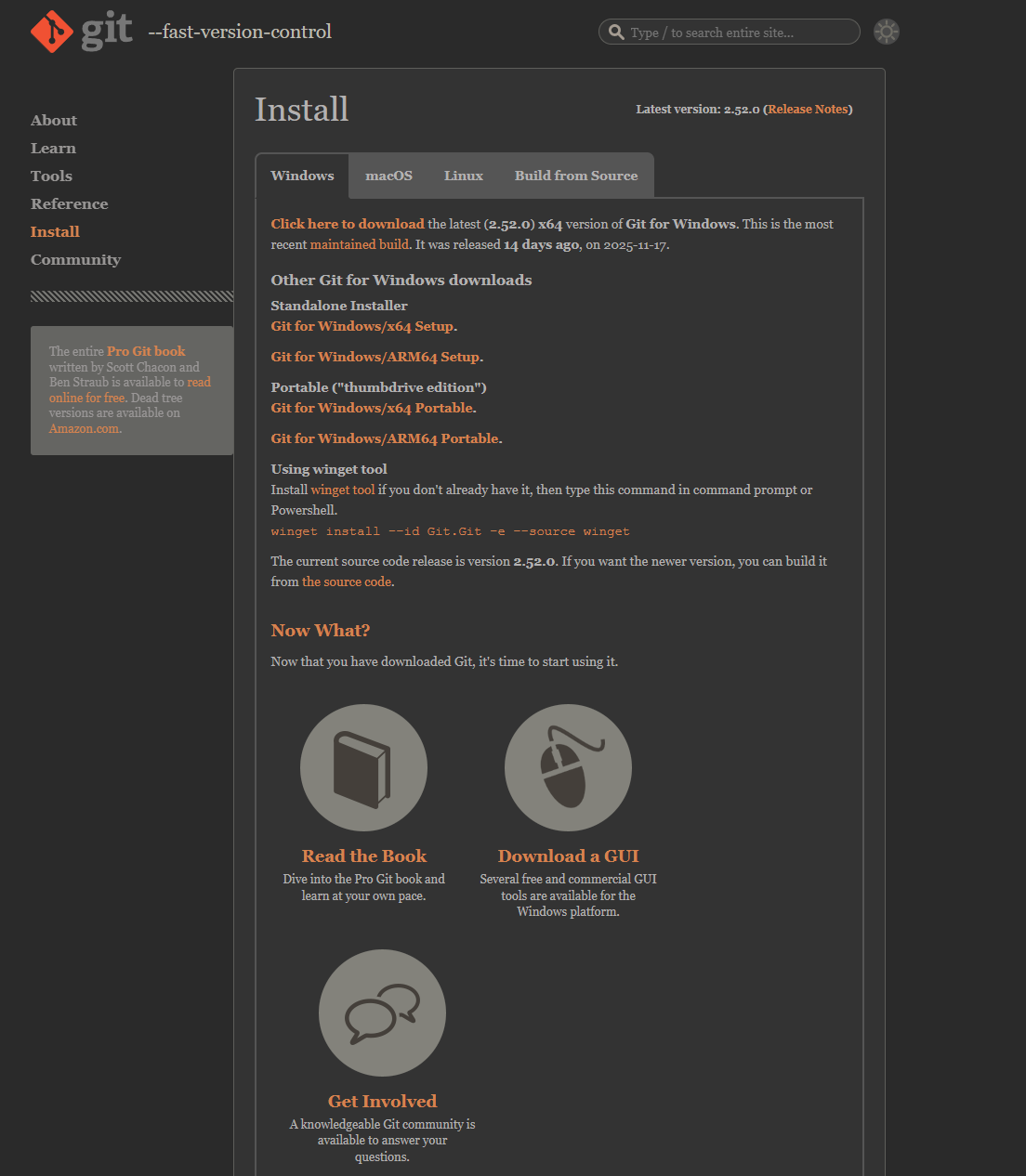1026x1176 pixels.
Task: Click the 'Pro Git book' link
Action: click(146, 352)
